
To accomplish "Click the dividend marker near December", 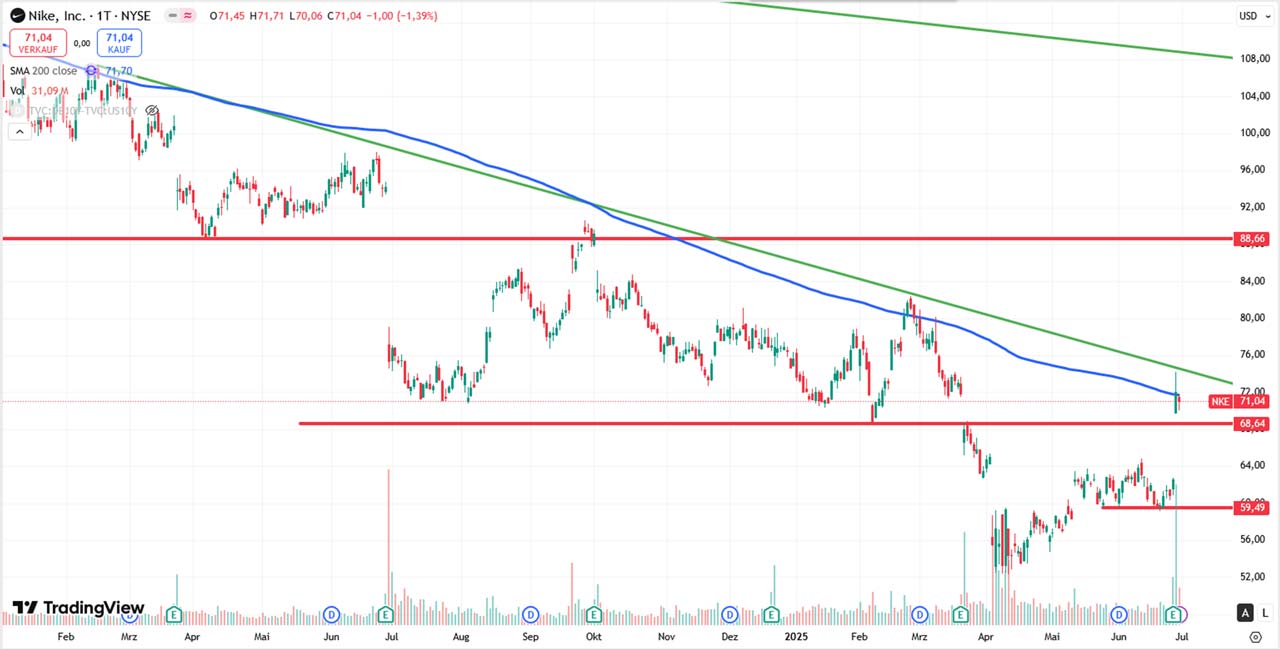I will [730, 613].
